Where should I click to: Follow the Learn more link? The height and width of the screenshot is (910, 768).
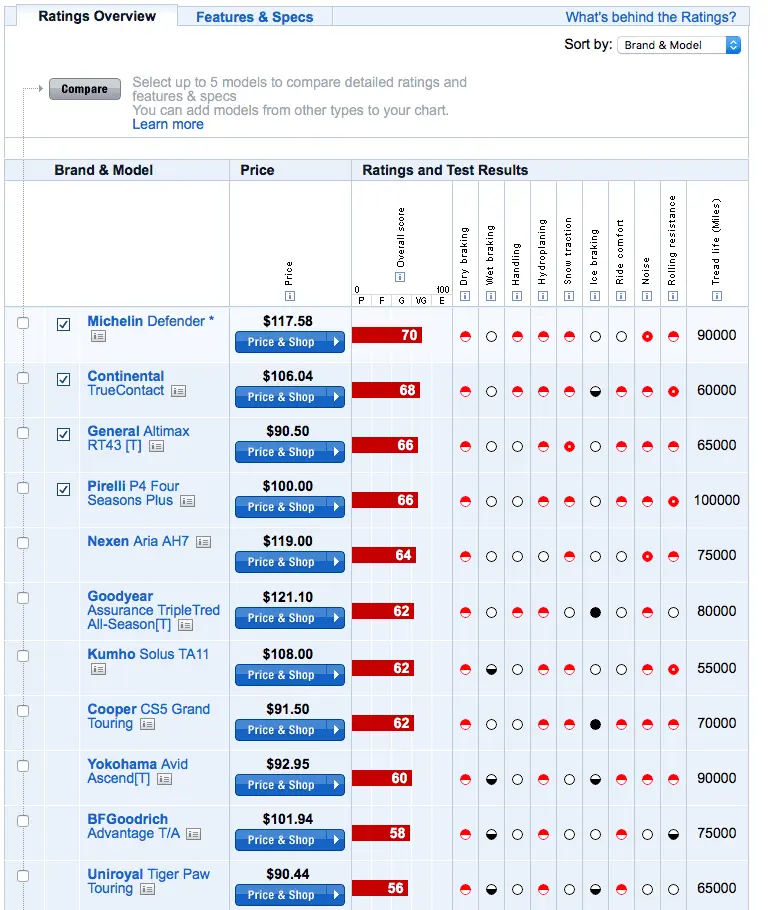[x=168, y=124]
